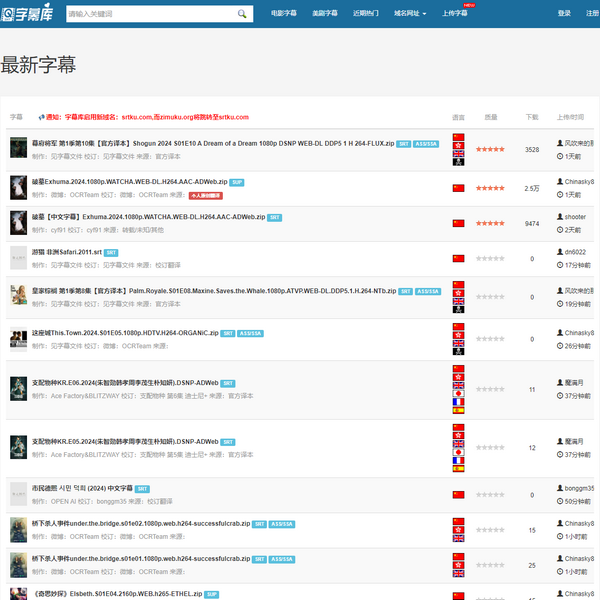Click the ASS/SSA badge on This.Town row
Image resolution: width=600 pixels, height=600 pixels.
tap(251, 333)
